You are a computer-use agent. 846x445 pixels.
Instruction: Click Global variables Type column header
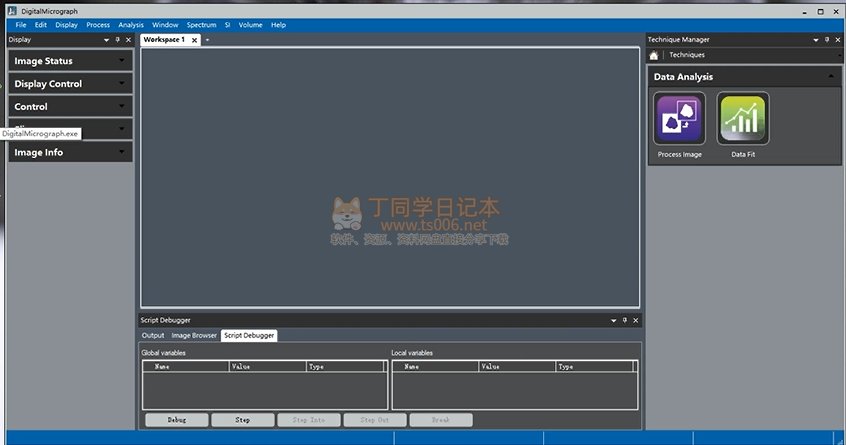[345, 366]
